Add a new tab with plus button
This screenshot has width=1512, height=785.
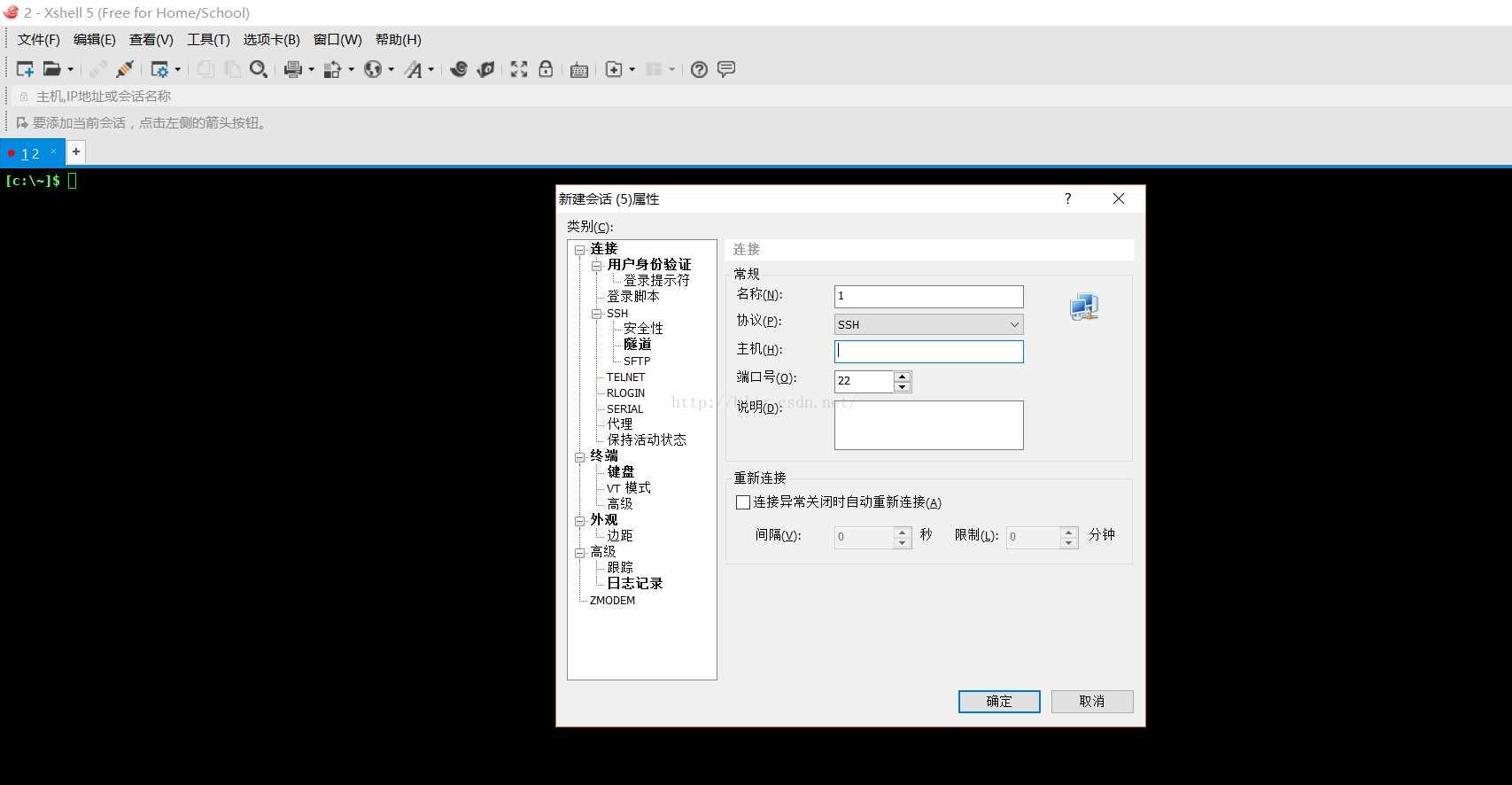pos(76,152)
